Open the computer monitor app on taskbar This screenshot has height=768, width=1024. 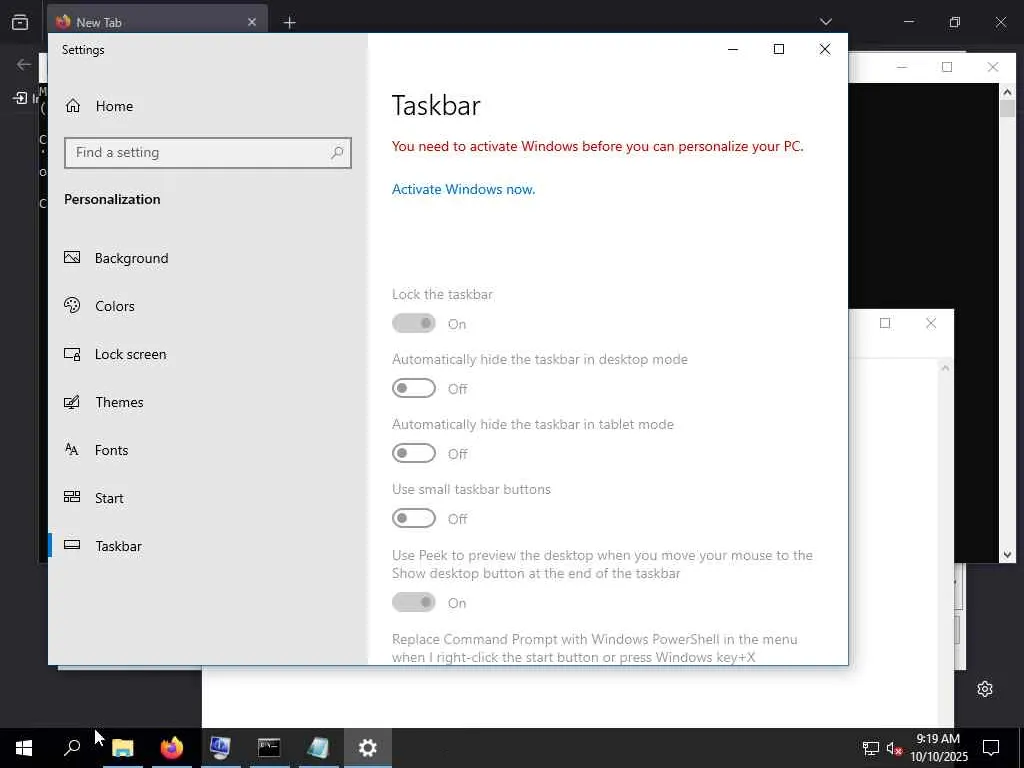coord(220,748)
